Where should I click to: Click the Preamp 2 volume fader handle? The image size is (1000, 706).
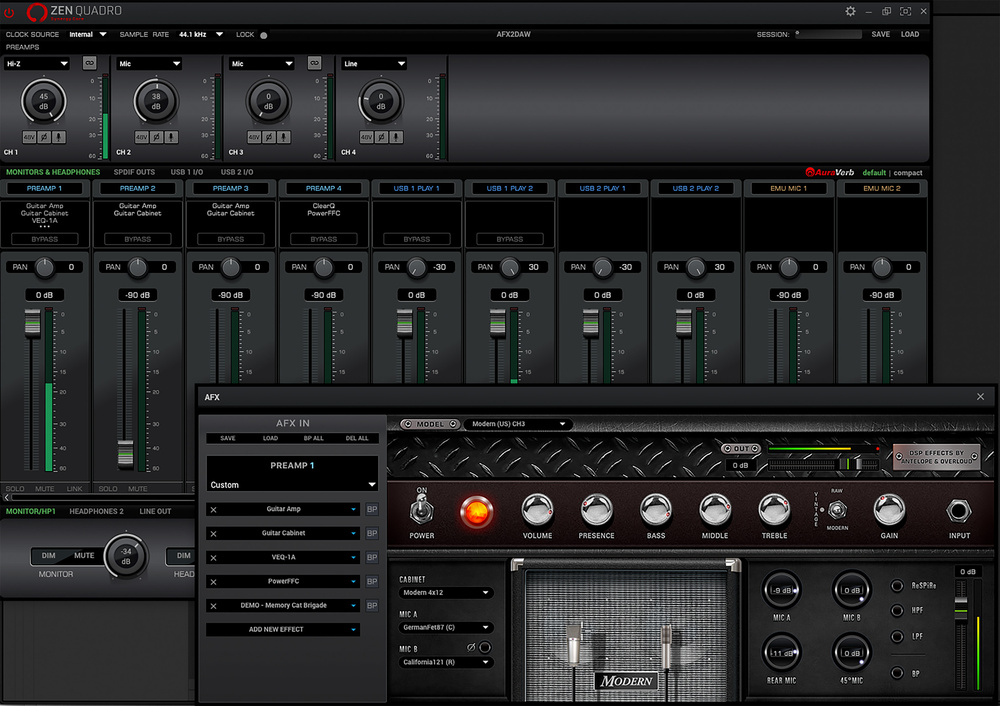click(125, 452)
